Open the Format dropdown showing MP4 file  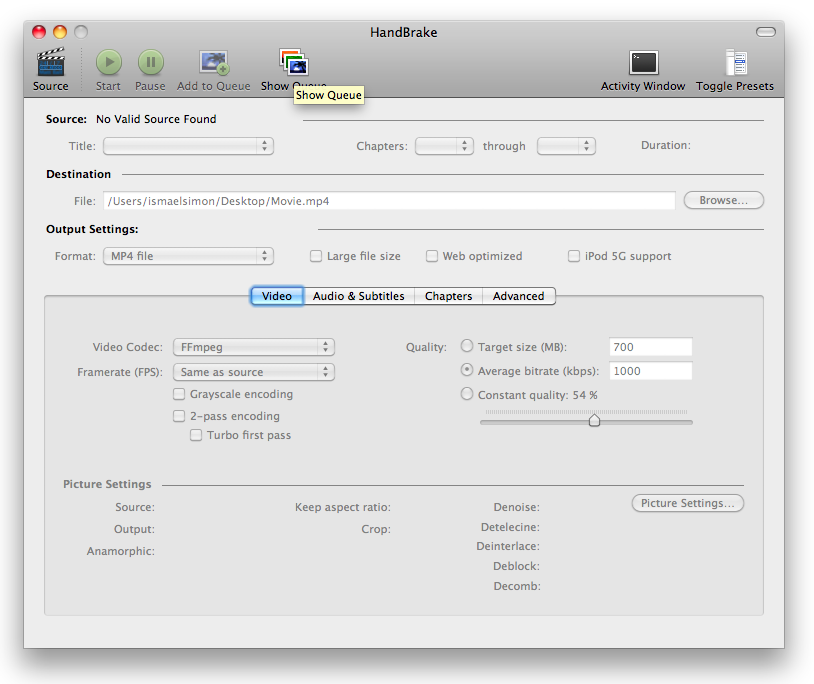pyautogui.click(x=188, y=256)
